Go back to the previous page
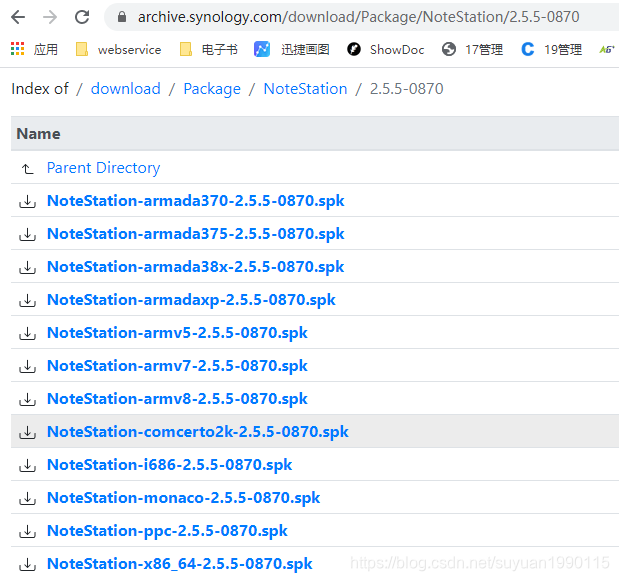 coord(18,17)
